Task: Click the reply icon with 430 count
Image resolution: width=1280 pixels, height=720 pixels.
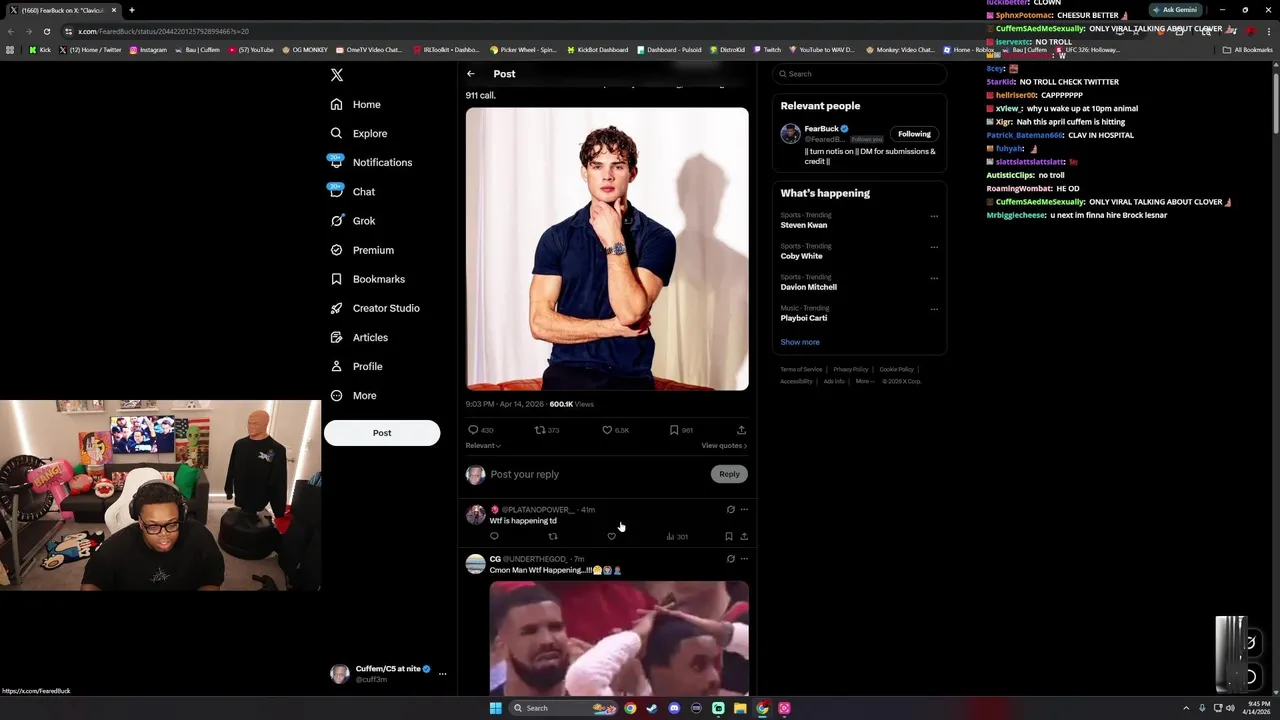Action: click(481, 430)
